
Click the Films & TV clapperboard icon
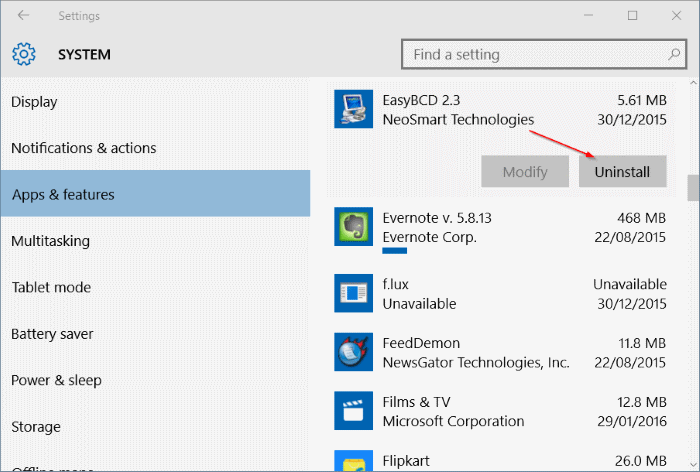(x=354, y=410)
